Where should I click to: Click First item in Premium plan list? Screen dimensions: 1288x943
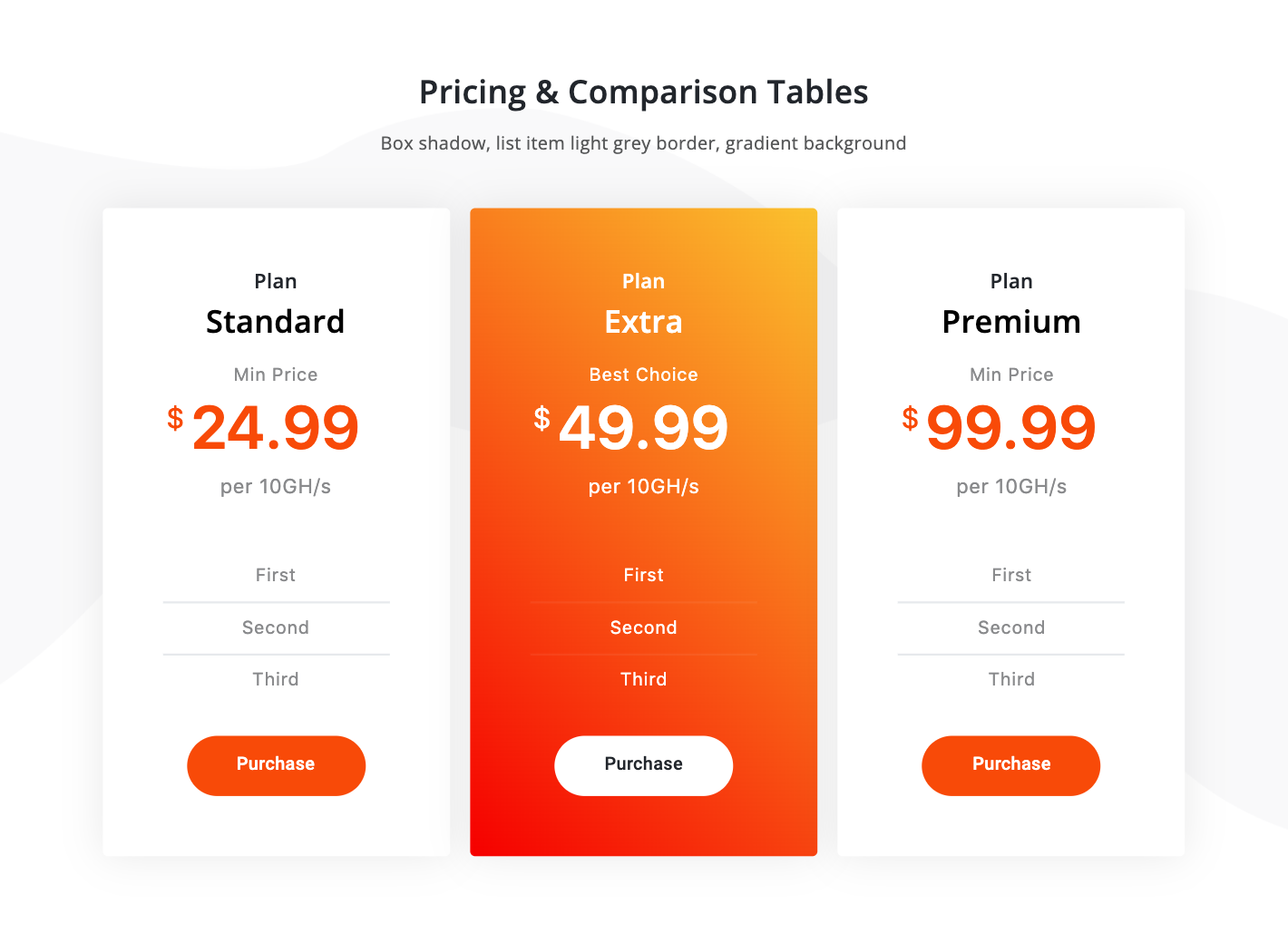coord(1011,576)
